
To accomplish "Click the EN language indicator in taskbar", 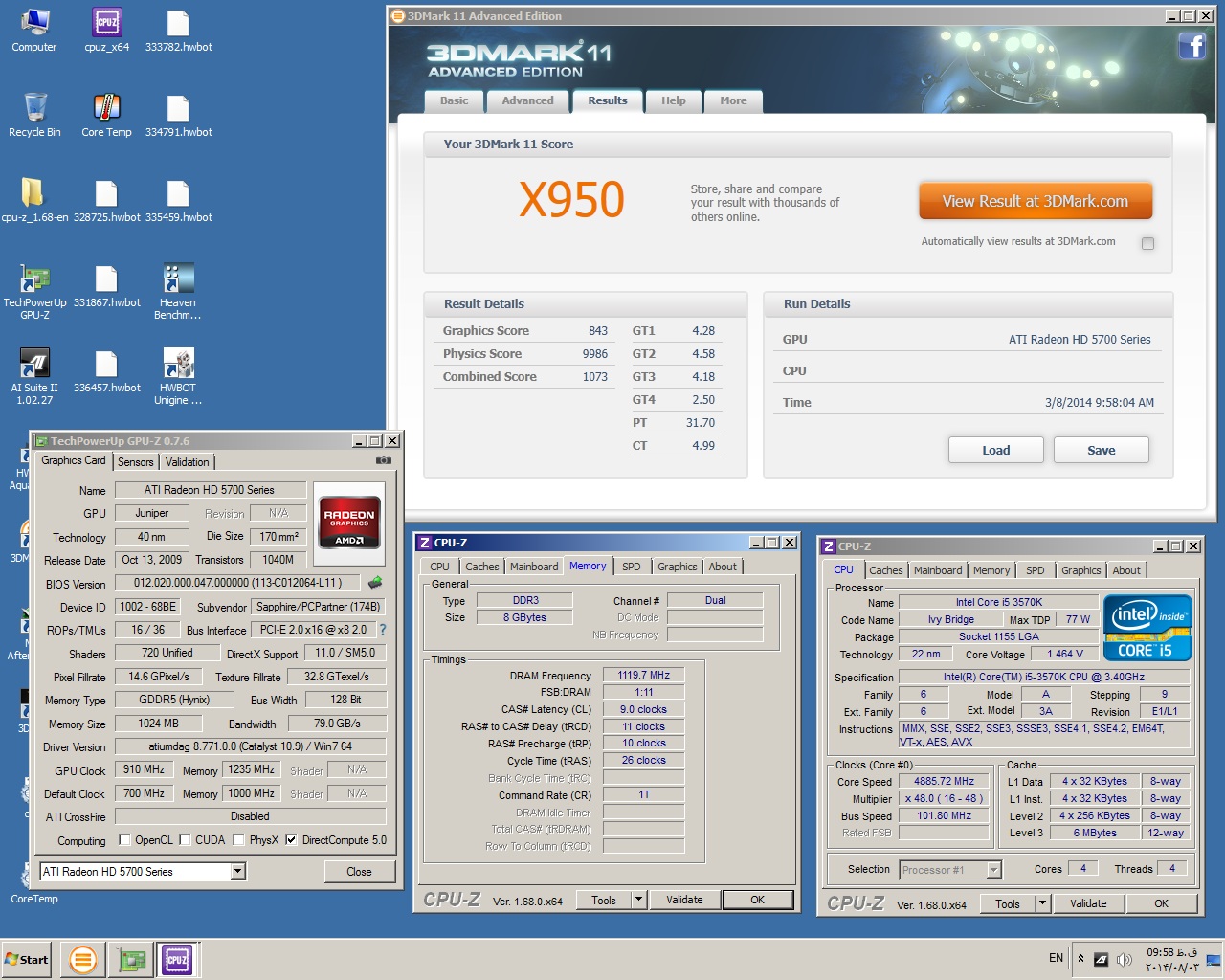I will [x=1056, y=958].
